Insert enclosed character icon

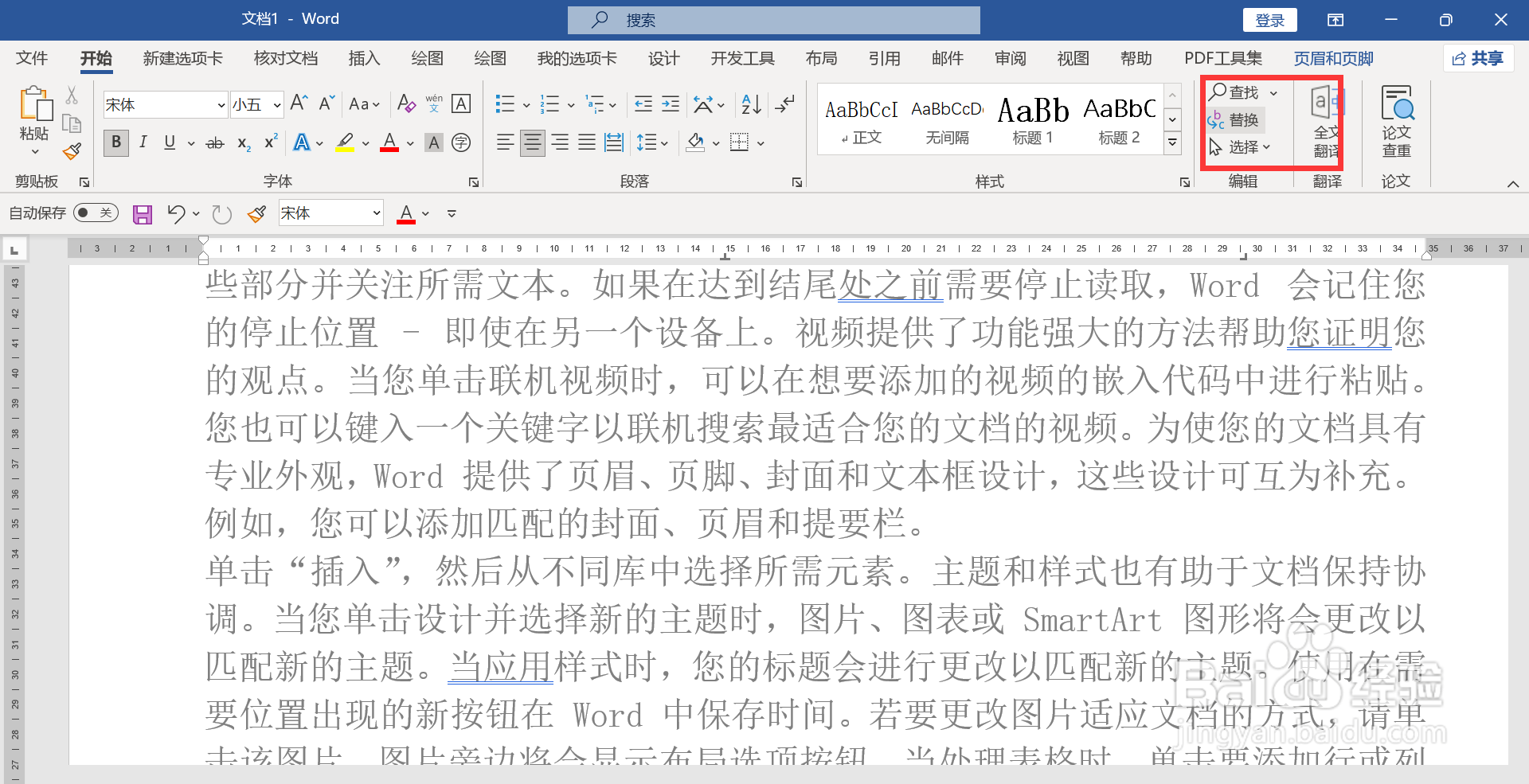pyautogui.click(x=461, y=142)
